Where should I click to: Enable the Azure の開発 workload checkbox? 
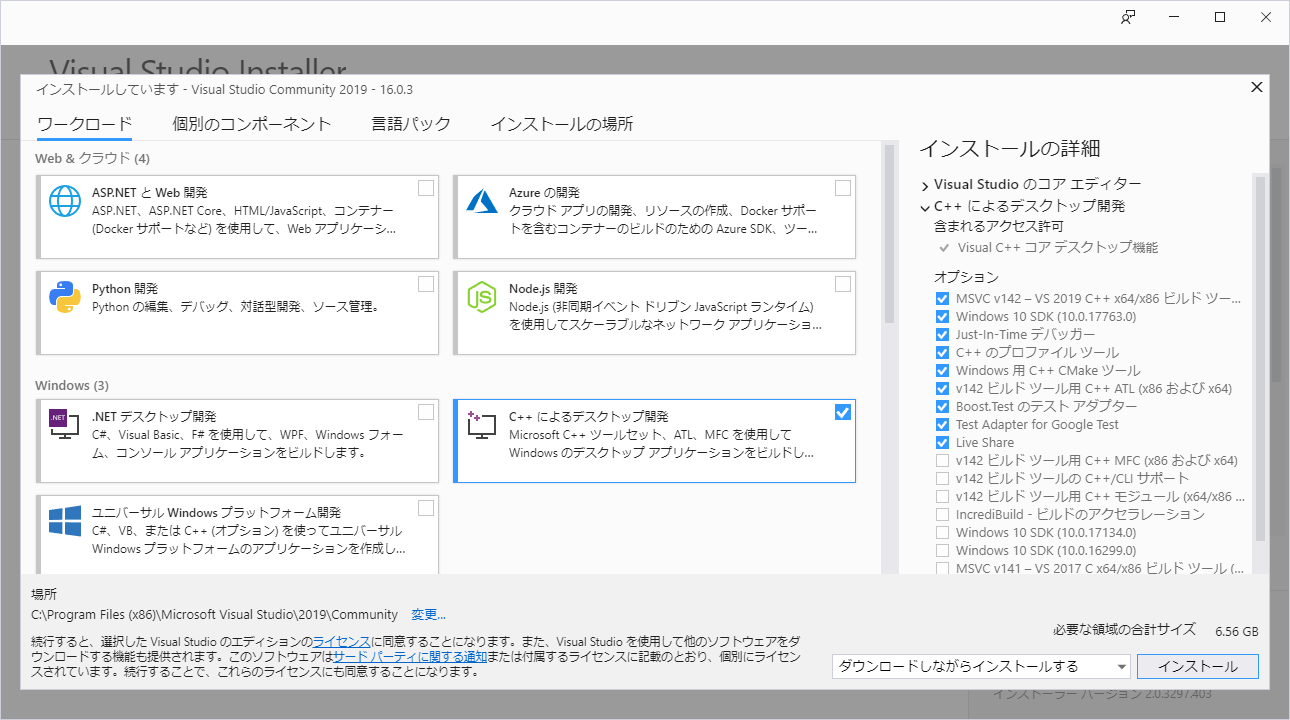tap(843, 188)
